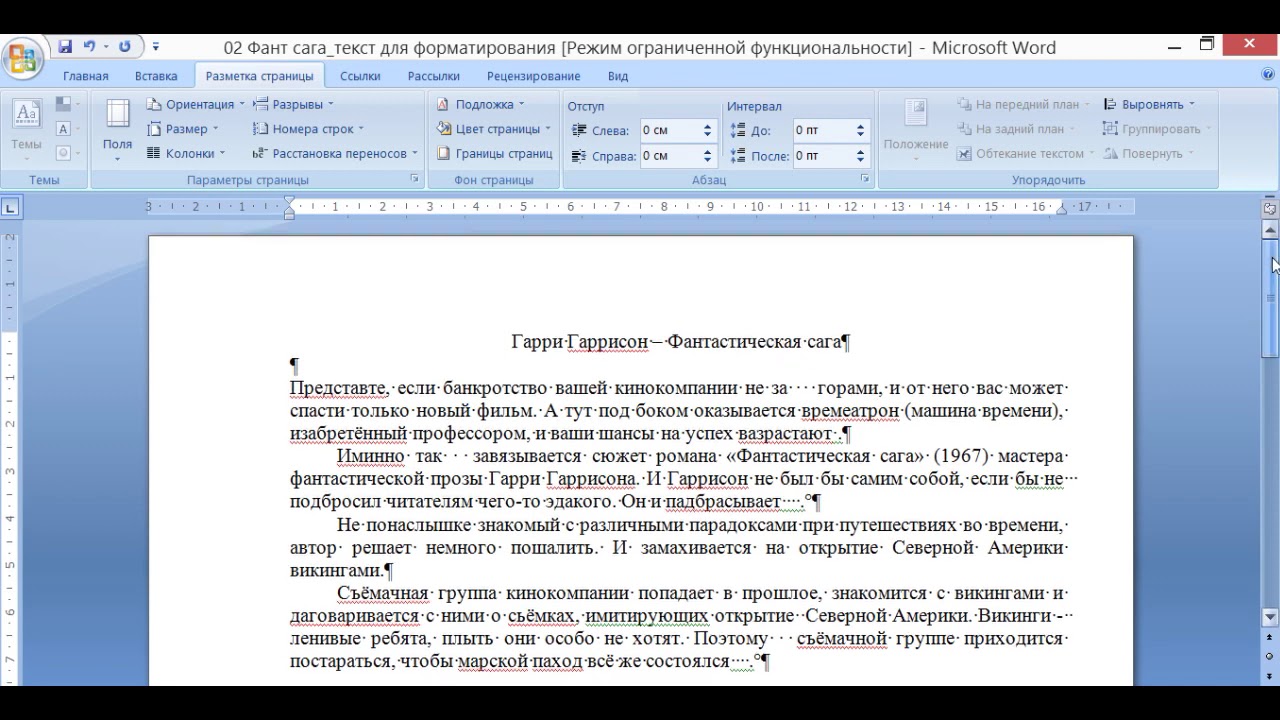The image size is (1280, 720).
Task: Increase the Слева left indent value
Action: pos(708,126)
